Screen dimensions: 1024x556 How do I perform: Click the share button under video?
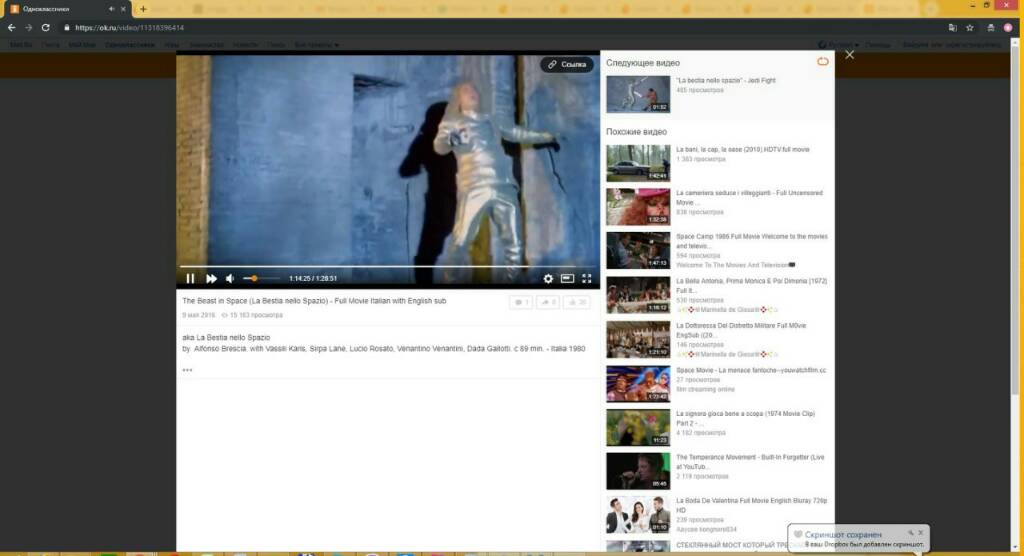[548, 302]
